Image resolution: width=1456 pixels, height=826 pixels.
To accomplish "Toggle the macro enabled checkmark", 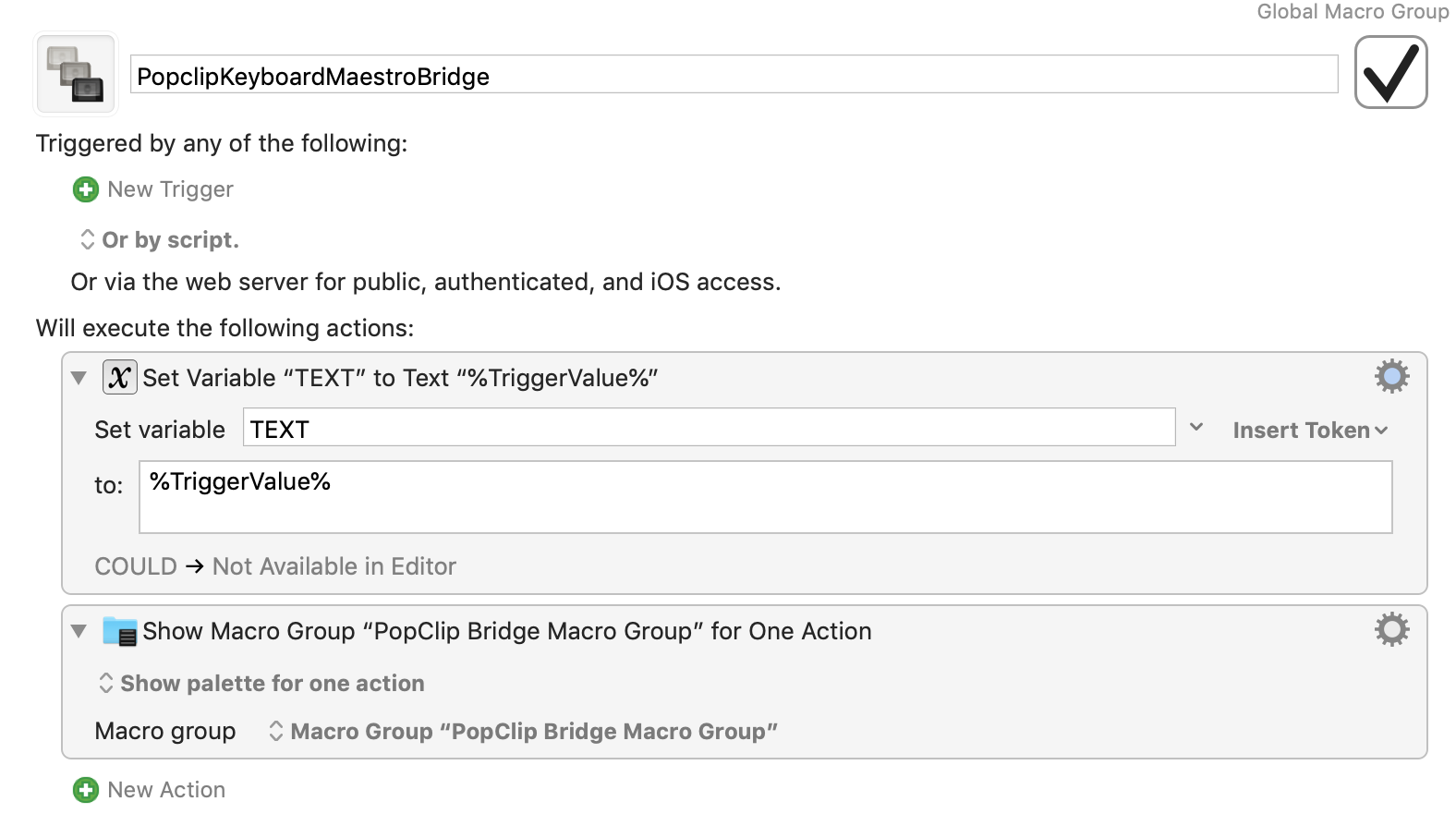I will pos(1390,72).
